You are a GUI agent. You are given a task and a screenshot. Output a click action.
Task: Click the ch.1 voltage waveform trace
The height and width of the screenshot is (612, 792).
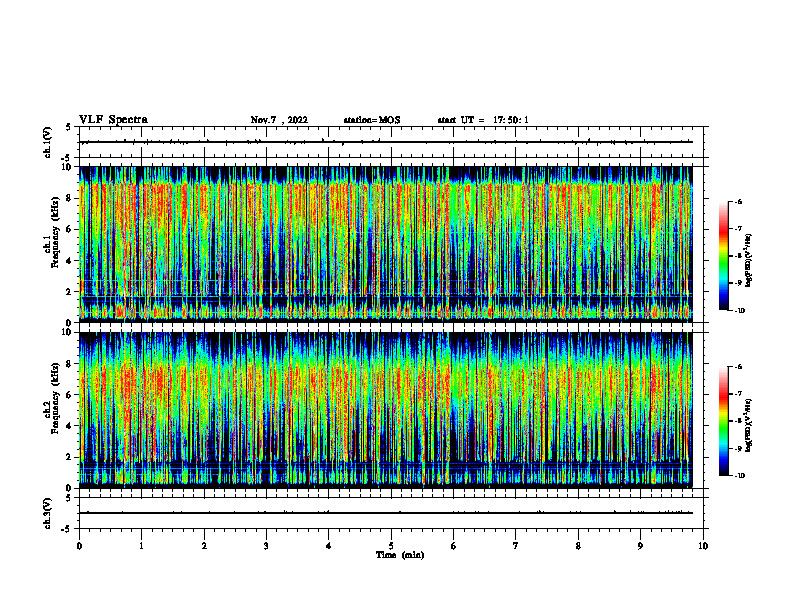click(x=386, y=142)
